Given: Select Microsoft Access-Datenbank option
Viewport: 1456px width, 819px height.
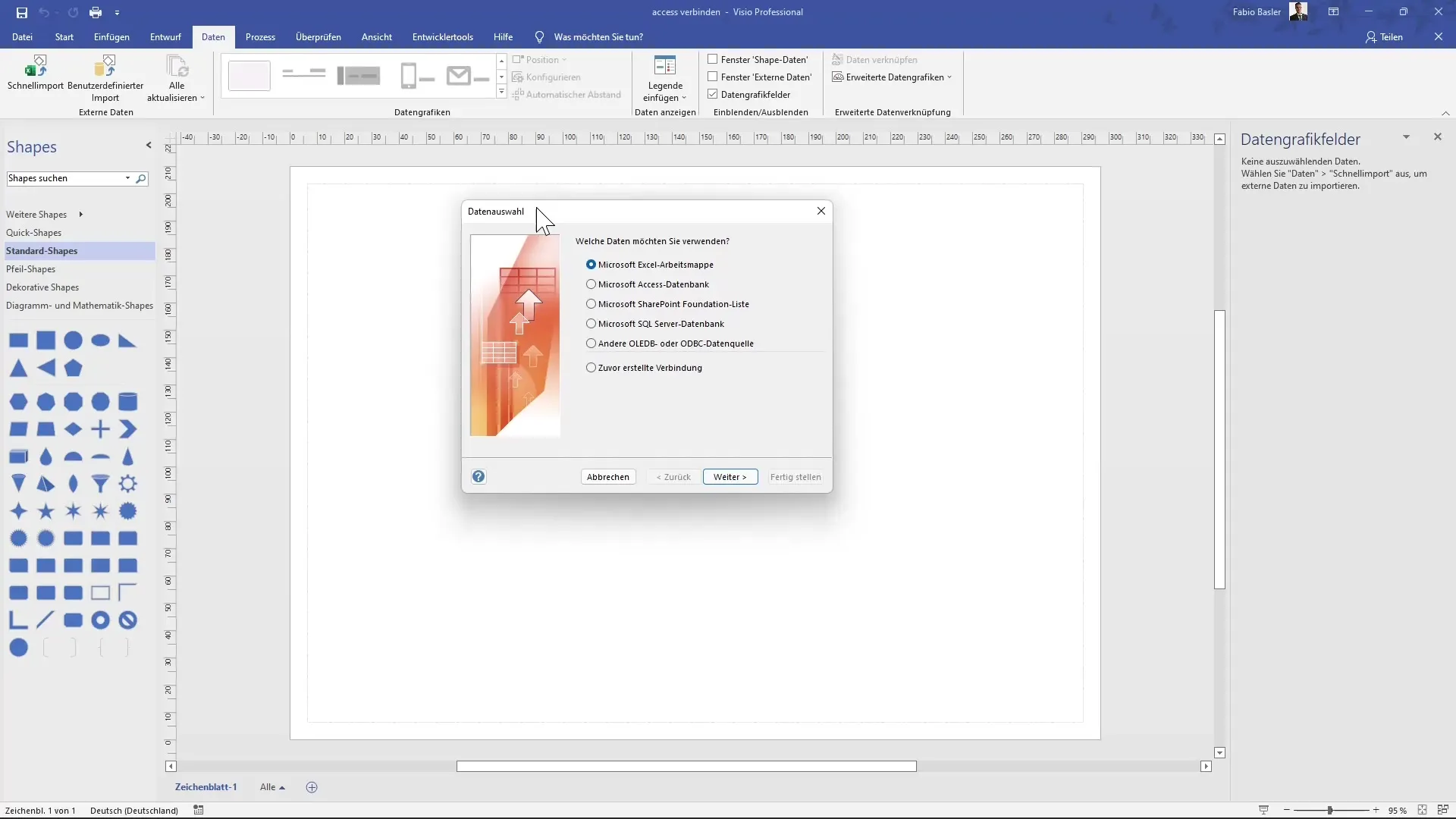Looking at the screenshot, I should 648,284.
